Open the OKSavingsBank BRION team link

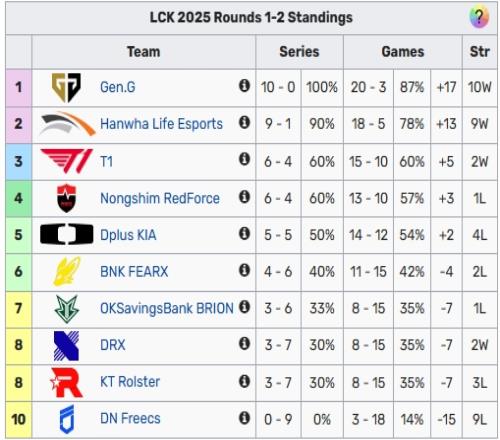167,309
